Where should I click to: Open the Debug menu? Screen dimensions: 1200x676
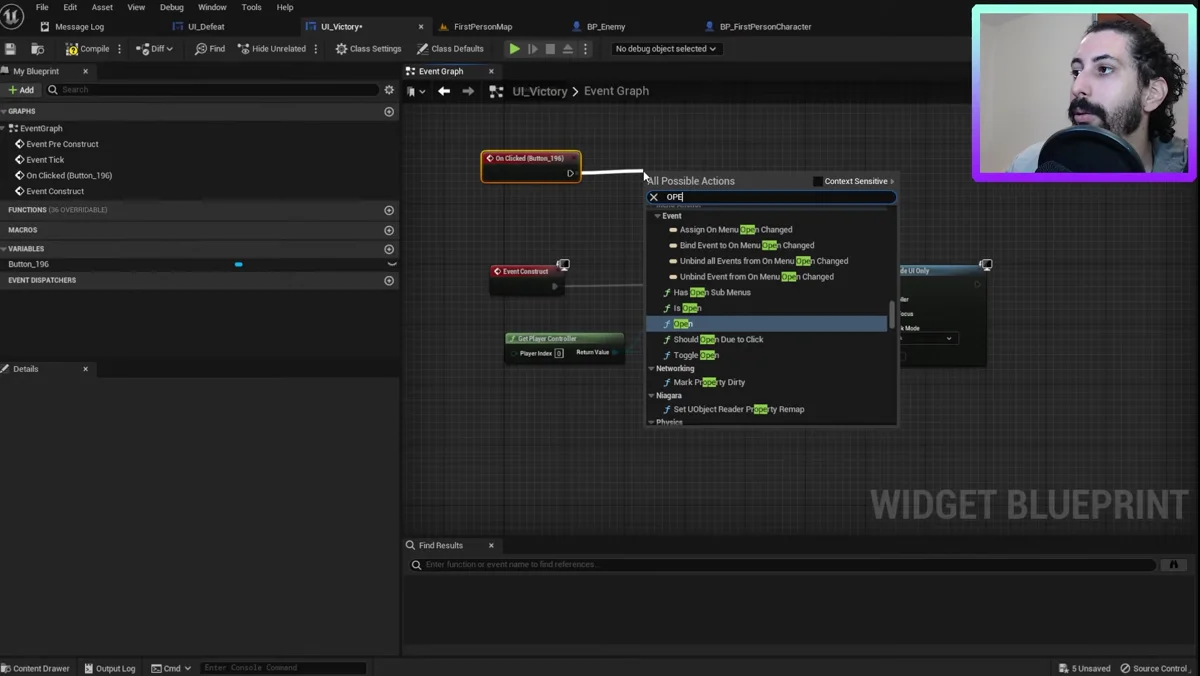[x=172, y=7]
